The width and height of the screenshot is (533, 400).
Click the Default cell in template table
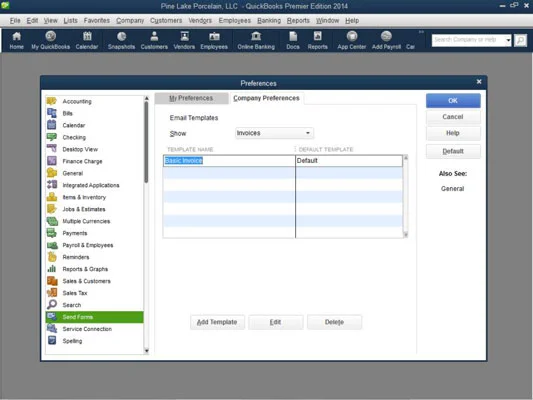click(349, 161)
